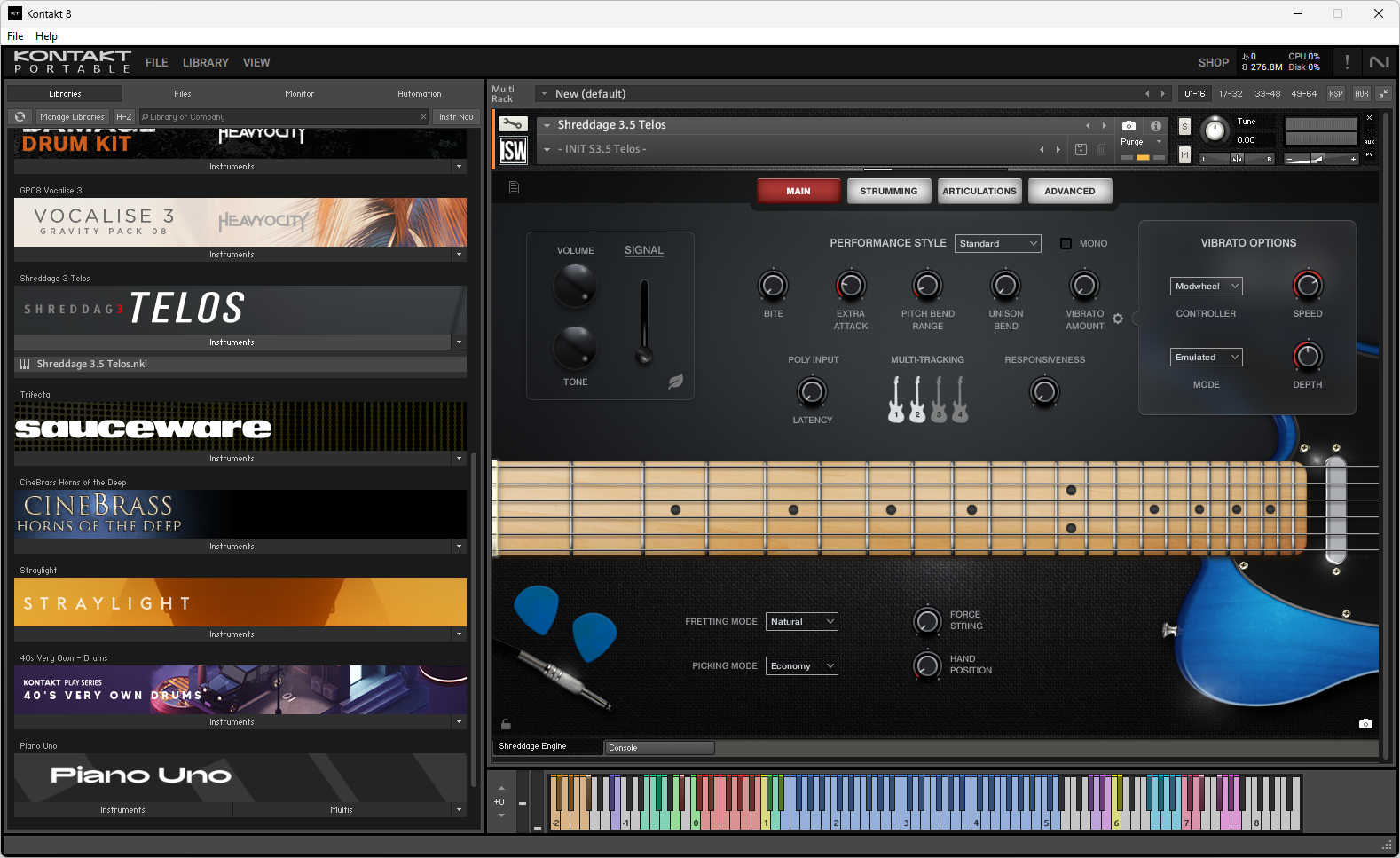Click the wrench edit-instrument icon
1400x858 pixels.
(513, 124)
